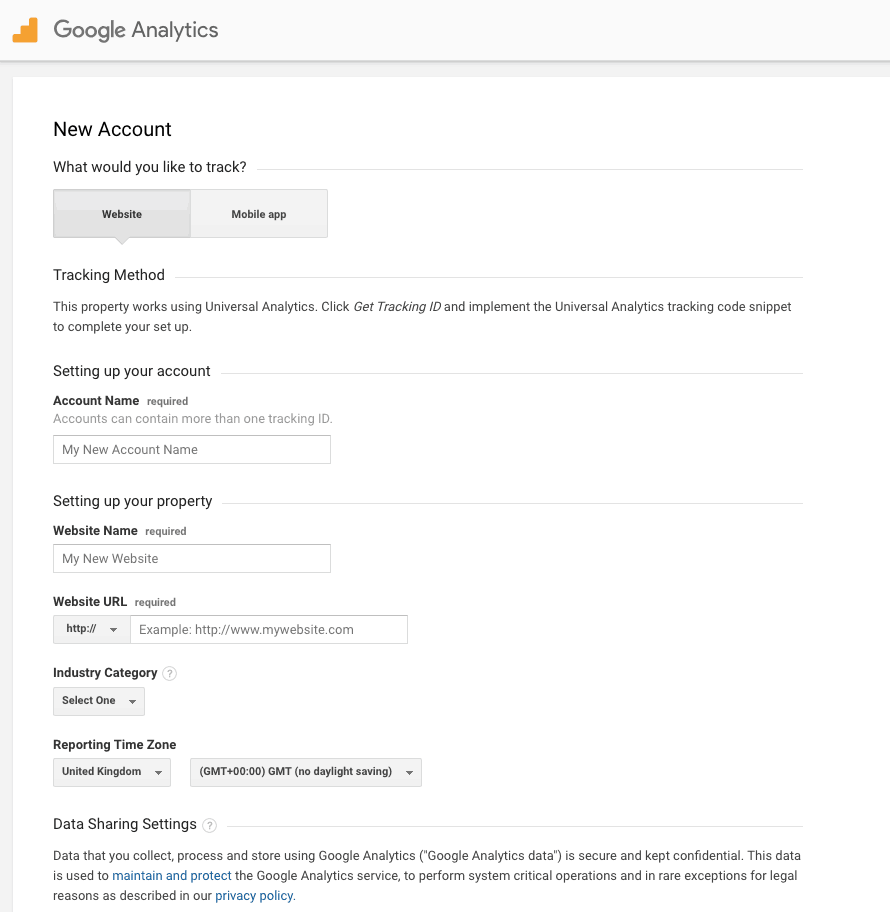The height and width of the screenshot is (912, 890).
Task: Open the privacy policy link
Action: click(253, 895)
